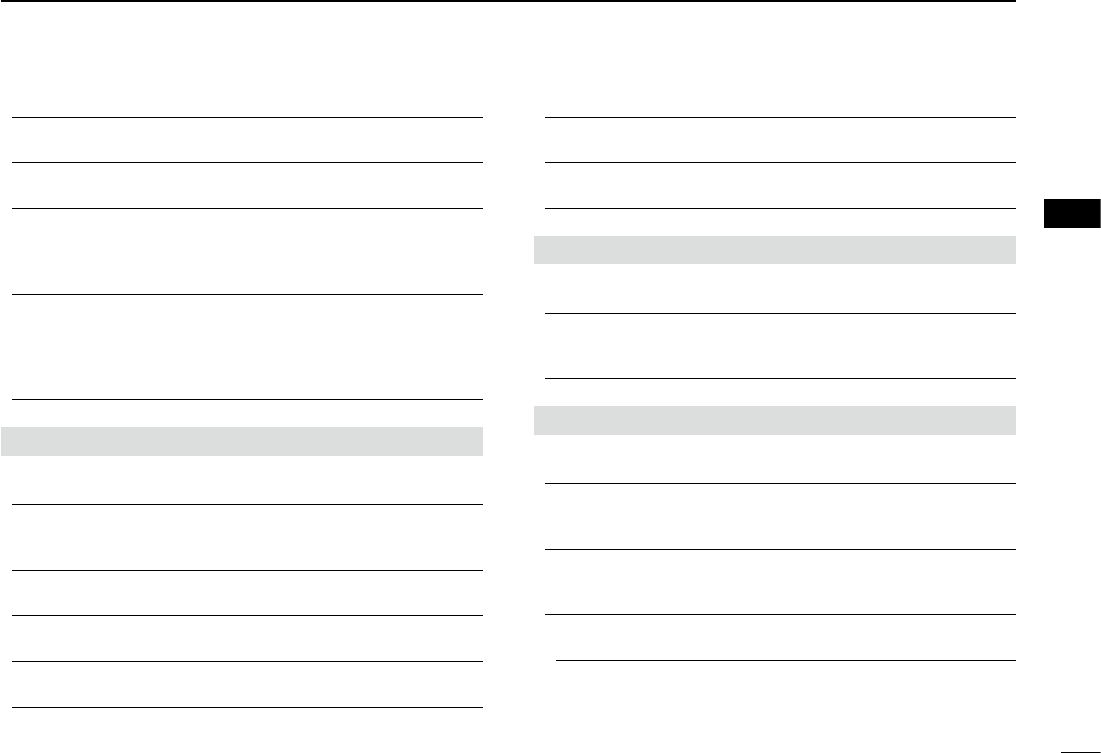Click the row directly below the lower right gray bar
The width and height of the screenshot is (1101, 753).
[x=780, y=460]
